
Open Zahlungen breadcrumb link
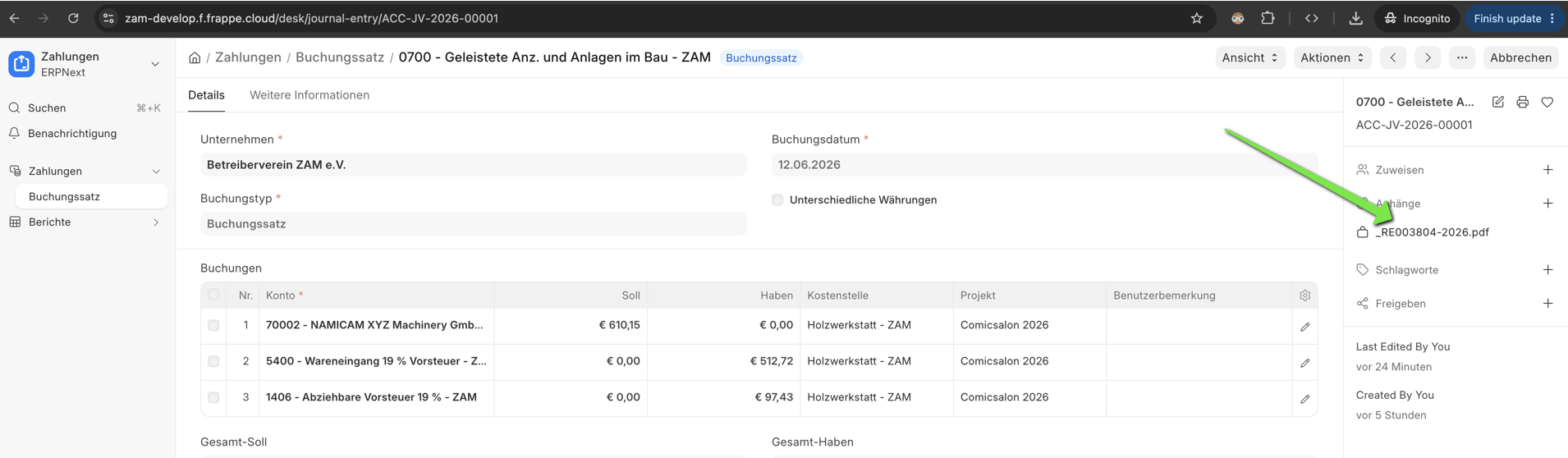(248, 57)
